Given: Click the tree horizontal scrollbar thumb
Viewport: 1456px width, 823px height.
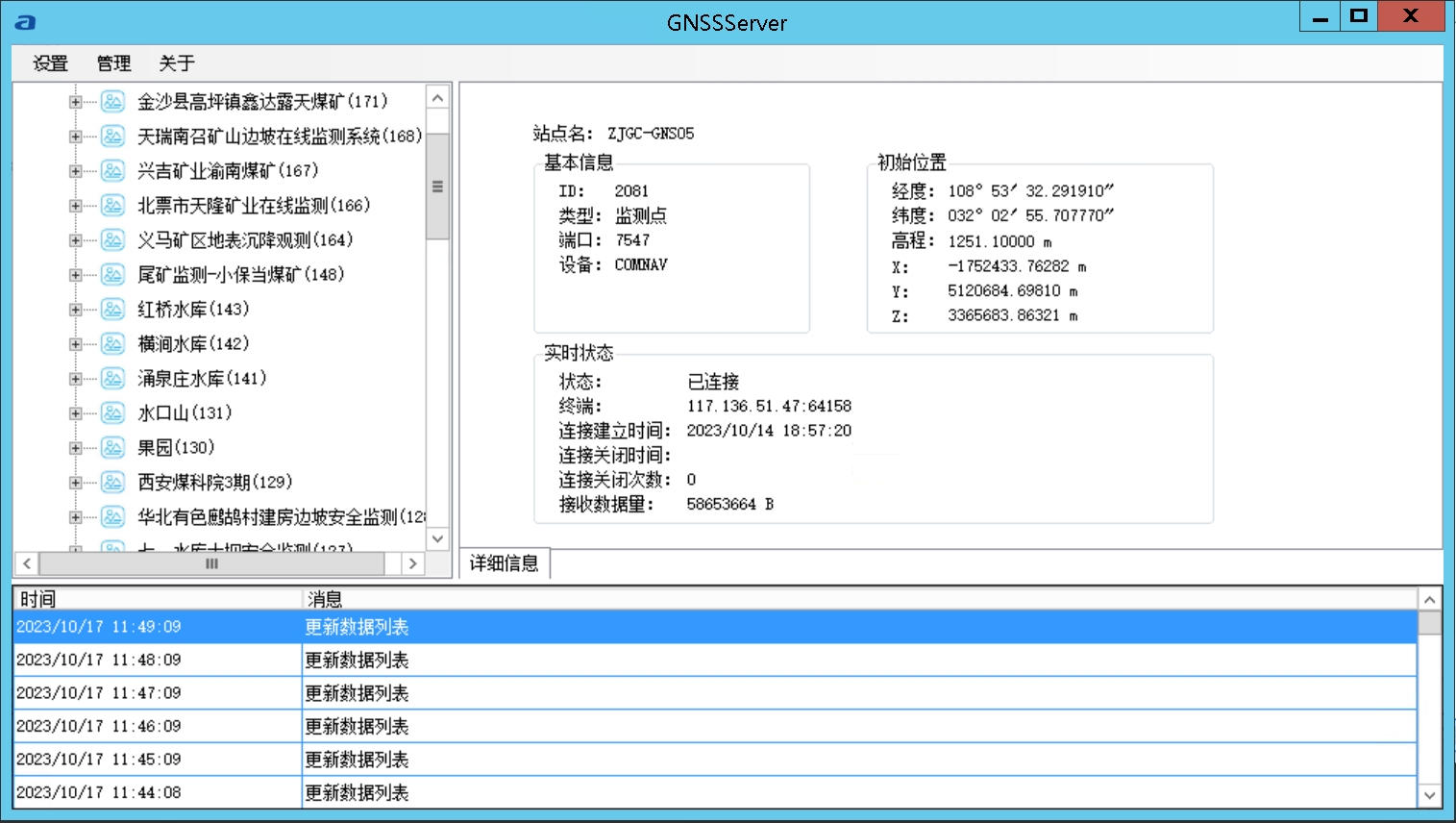Looking at the screenshot, I should [211, 563].
